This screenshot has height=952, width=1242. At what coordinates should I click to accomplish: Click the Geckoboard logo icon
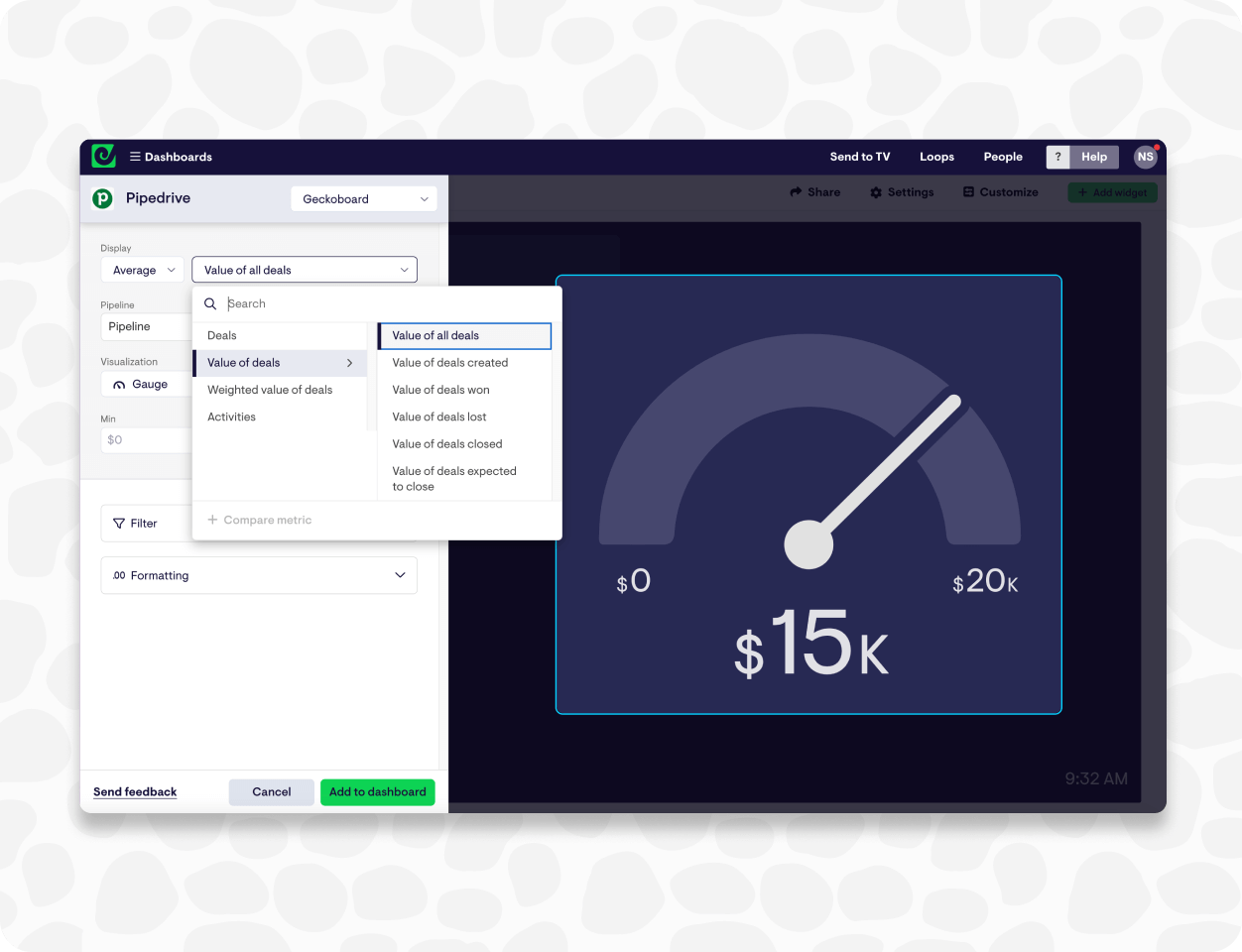(103, 156)
